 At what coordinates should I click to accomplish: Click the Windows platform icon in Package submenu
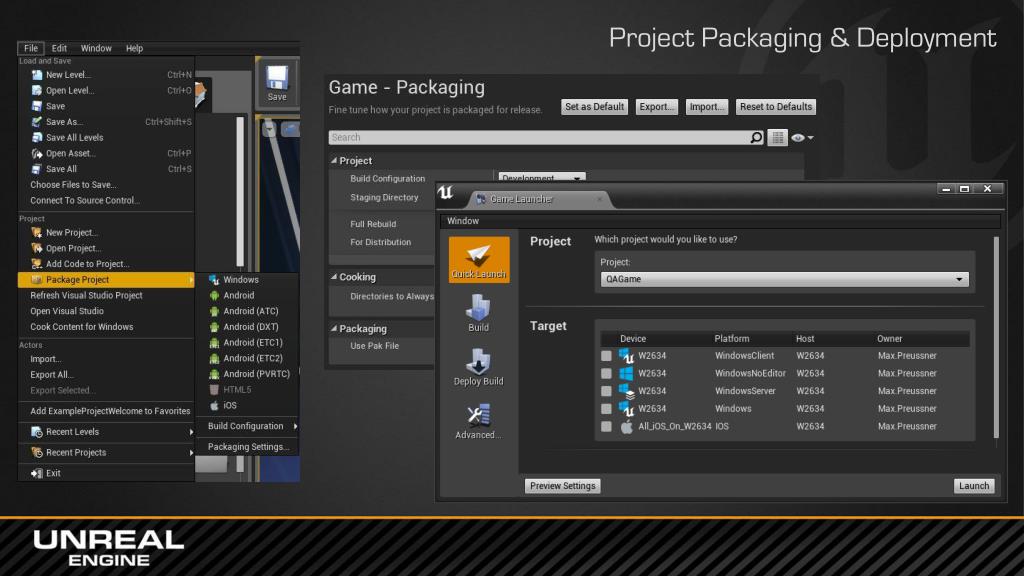[x=214, y=280]
